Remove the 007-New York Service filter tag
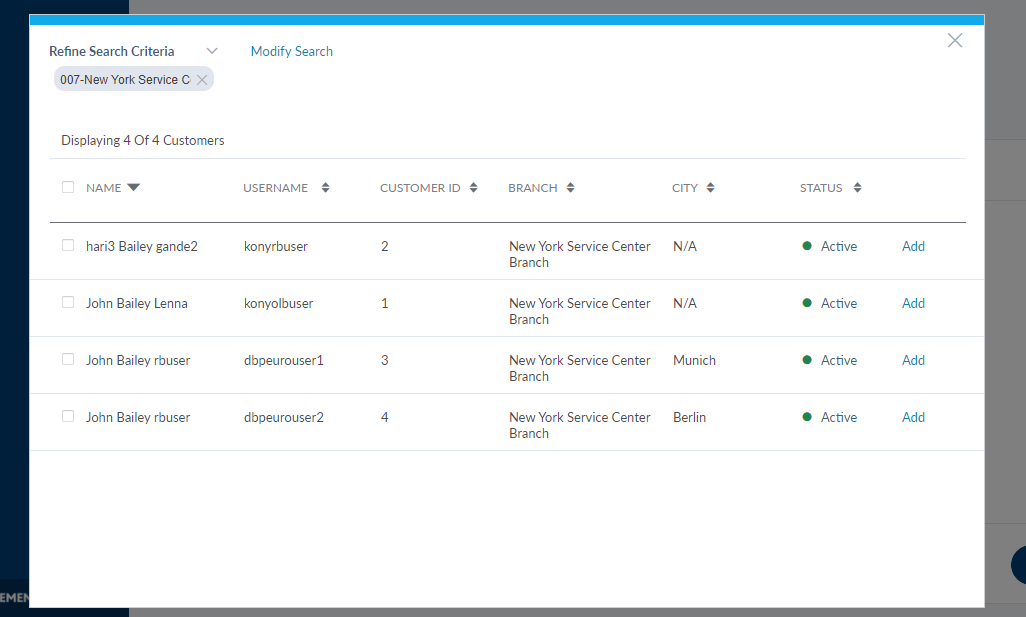 [x=202, y=80]
